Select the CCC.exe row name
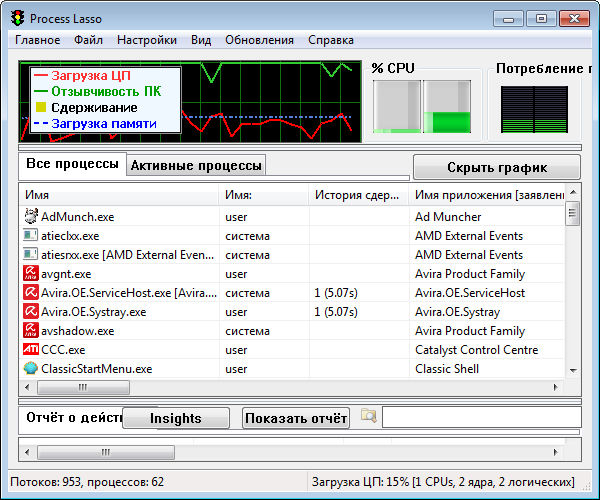The width and height of the screenshot is (600, 500). pos(63,350)
